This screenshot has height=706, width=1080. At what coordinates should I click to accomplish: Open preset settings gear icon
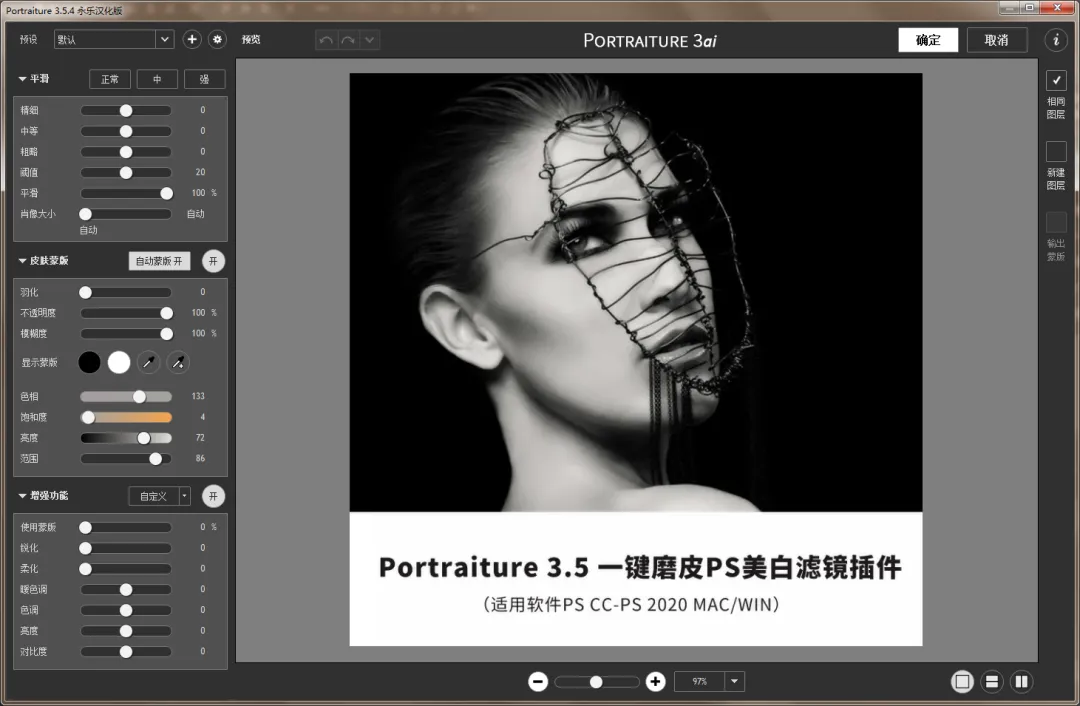[x=218, y=40]
